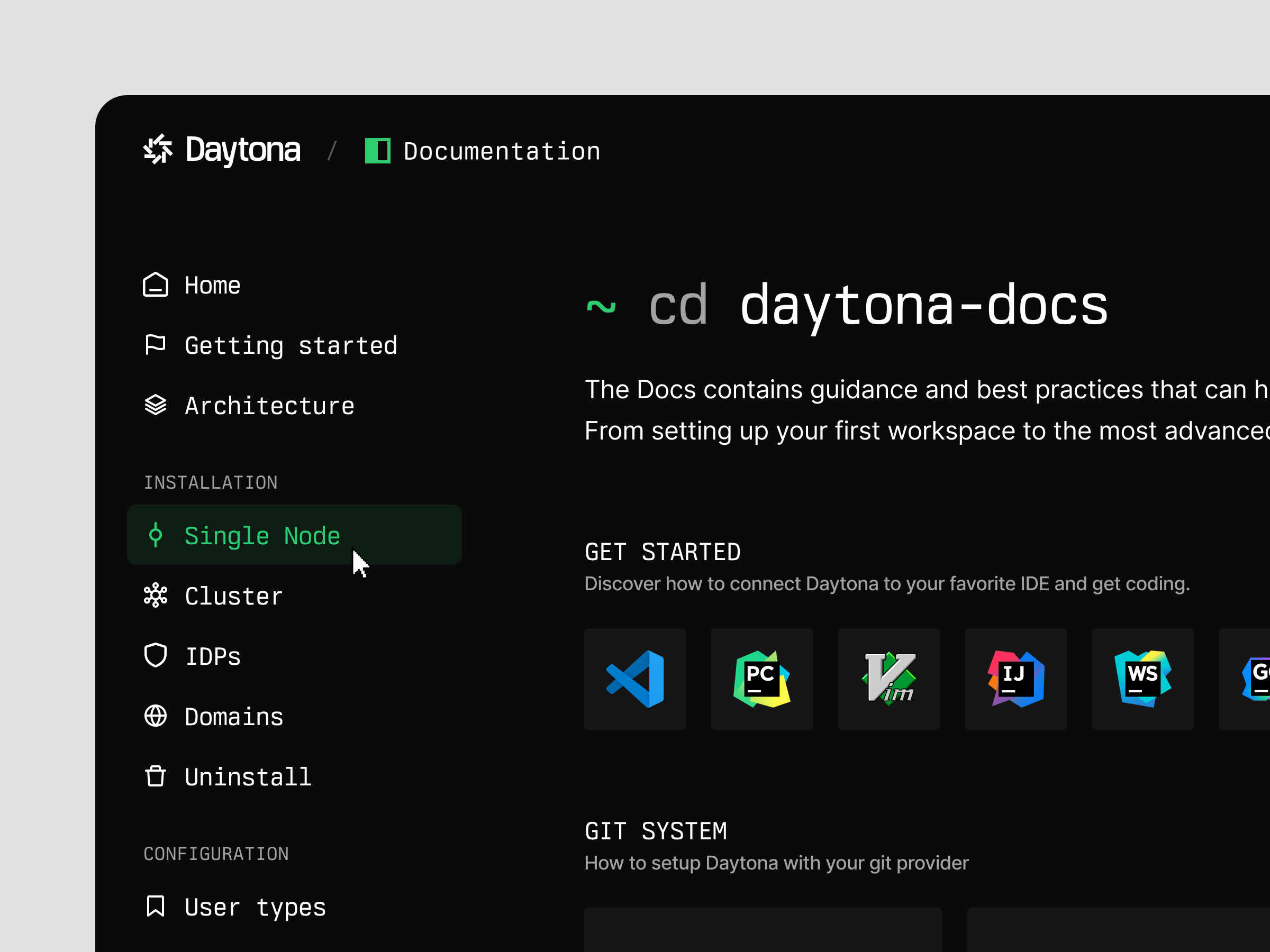Open the first Git System card
This screenshot has height=952, width=1270.
click(763, 930)
